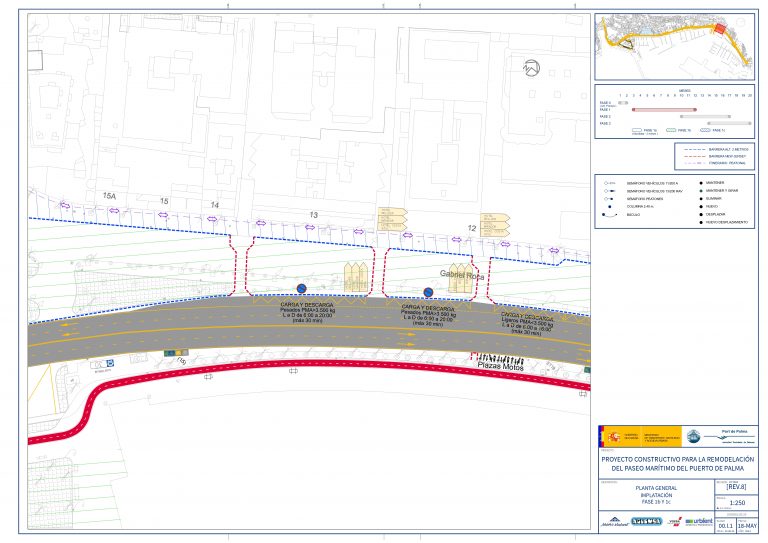Screen dimensions: 768x543
Task: Click the red Vopsa company logo
Action: point(674,521)
